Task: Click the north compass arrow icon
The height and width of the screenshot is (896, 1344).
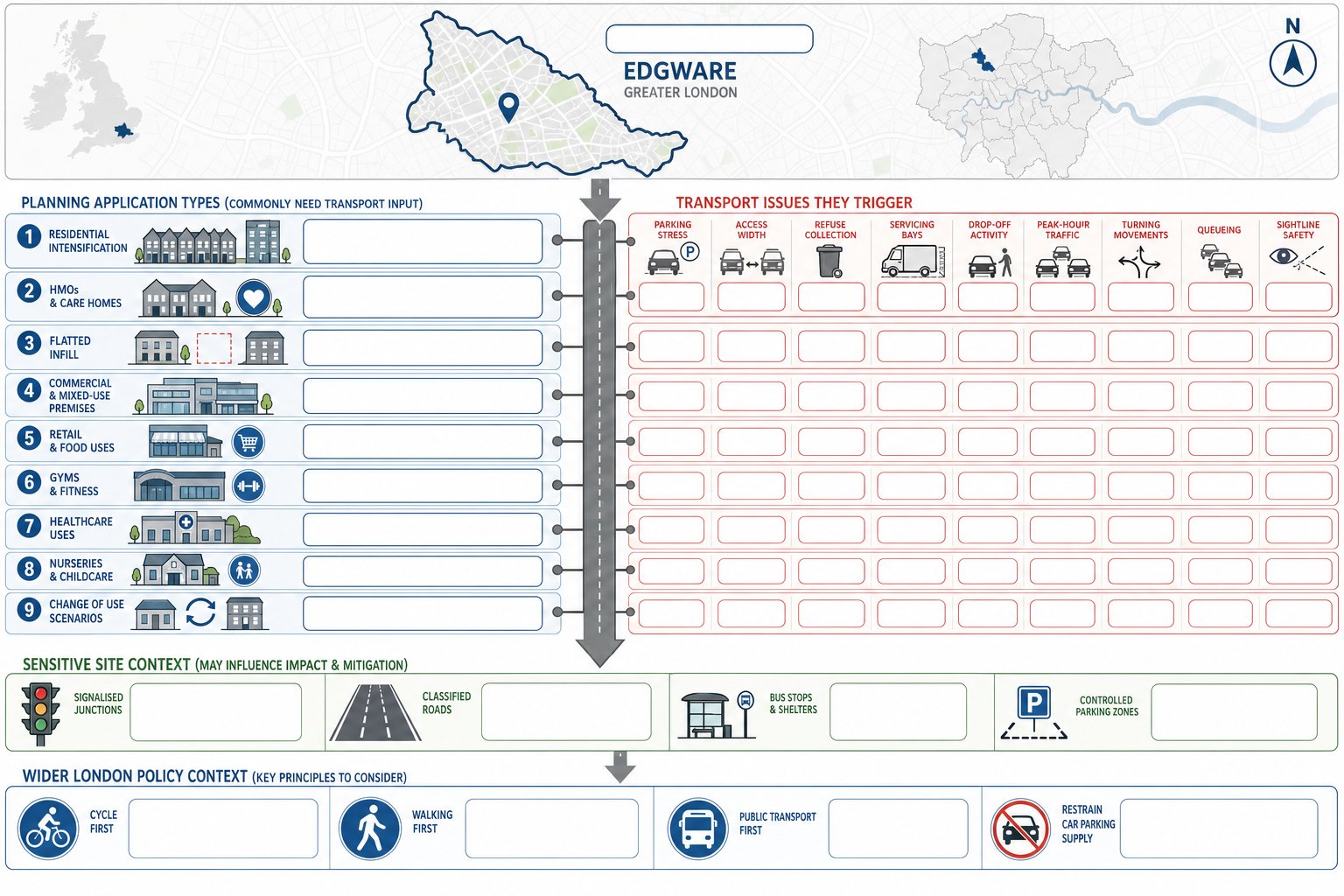Action: pos(1292,63)
